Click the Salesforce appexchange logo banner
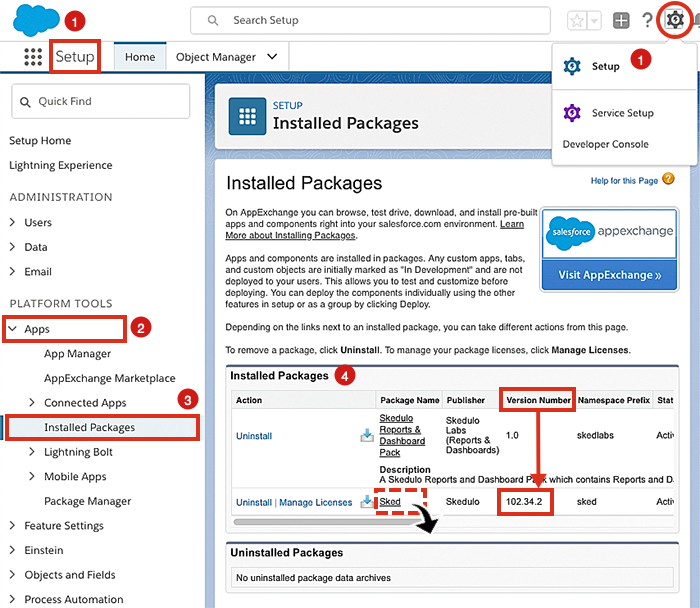 click(610, 233)
